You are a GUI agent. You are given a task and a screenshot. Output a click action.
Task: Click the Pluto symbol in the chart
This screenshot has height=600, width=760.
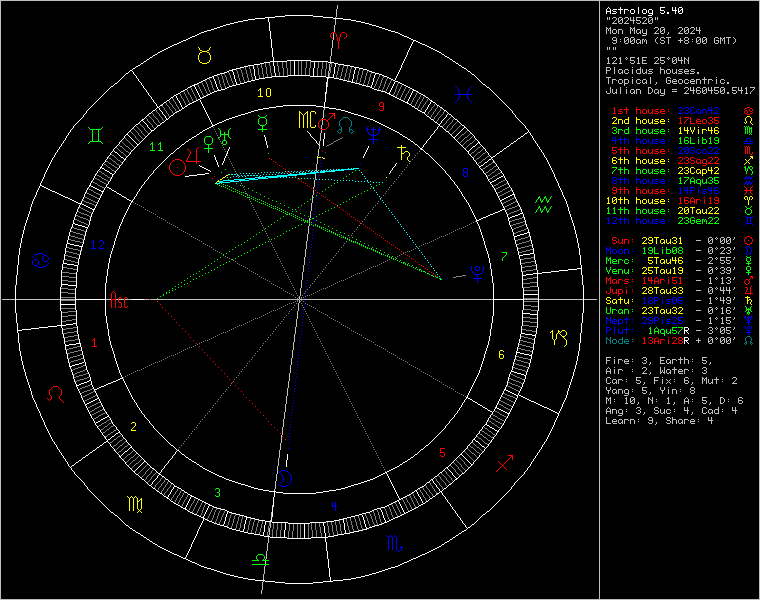(x=477, y=273)
